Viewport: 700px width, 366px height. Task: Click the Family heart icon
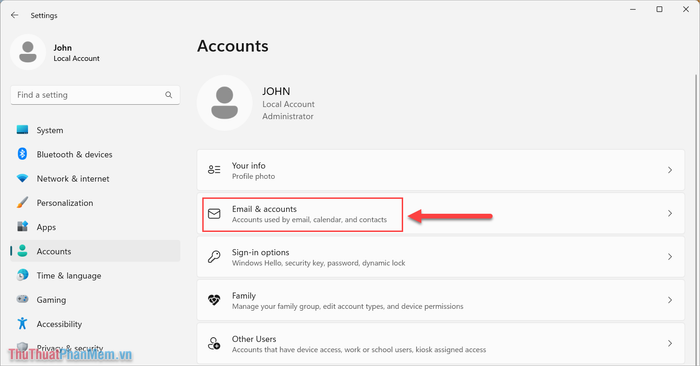214,300
